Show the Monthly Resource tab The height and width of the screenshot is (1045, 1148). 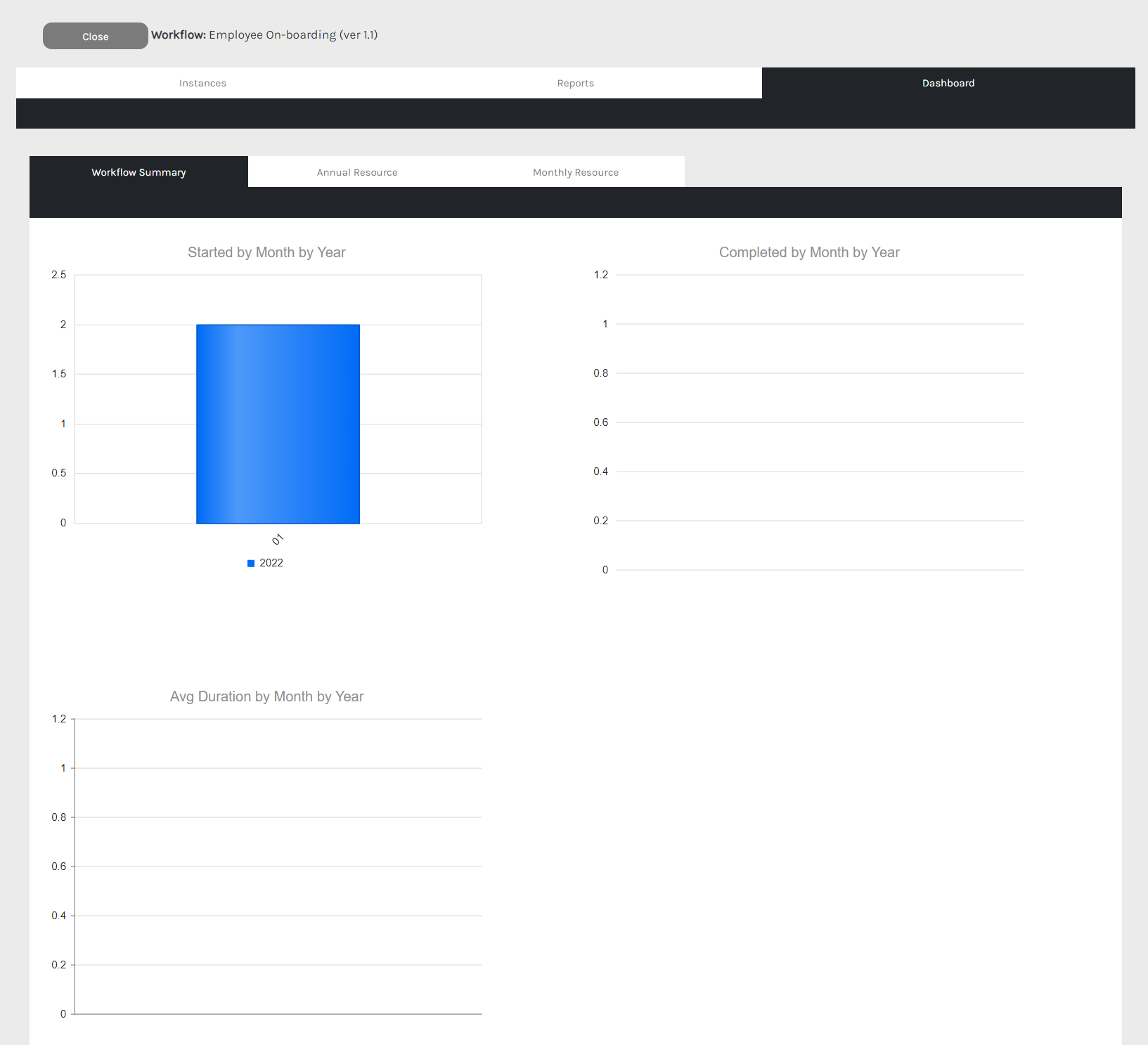pyautogui.click(x=575, y=172)
